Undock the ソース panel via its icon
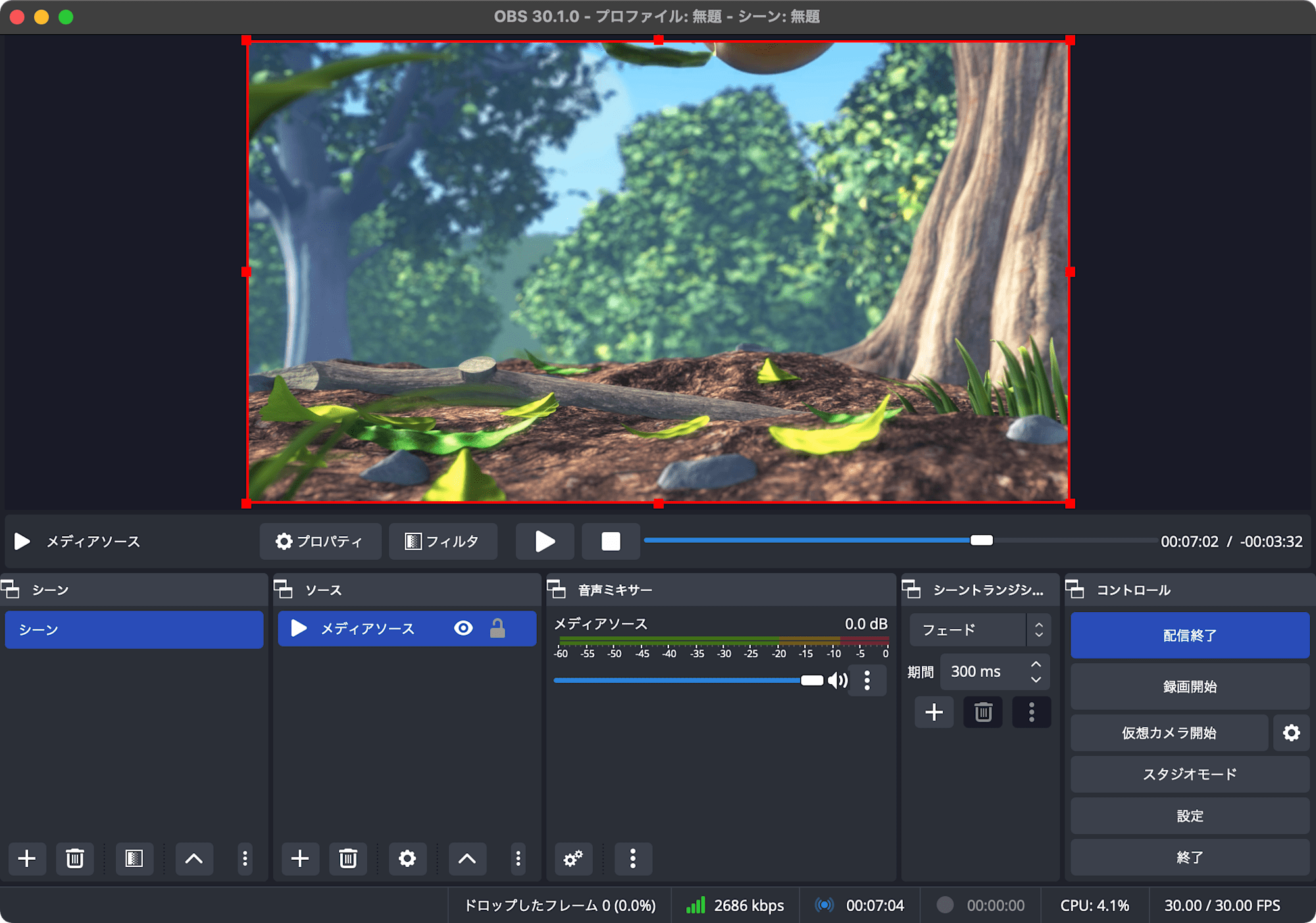 coord(284,589)
